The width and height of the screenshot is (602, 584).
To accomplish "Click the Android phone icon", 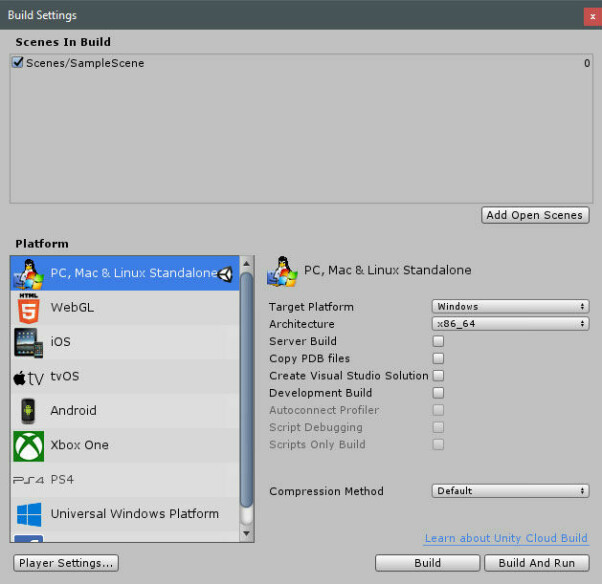I will [28, 411].
